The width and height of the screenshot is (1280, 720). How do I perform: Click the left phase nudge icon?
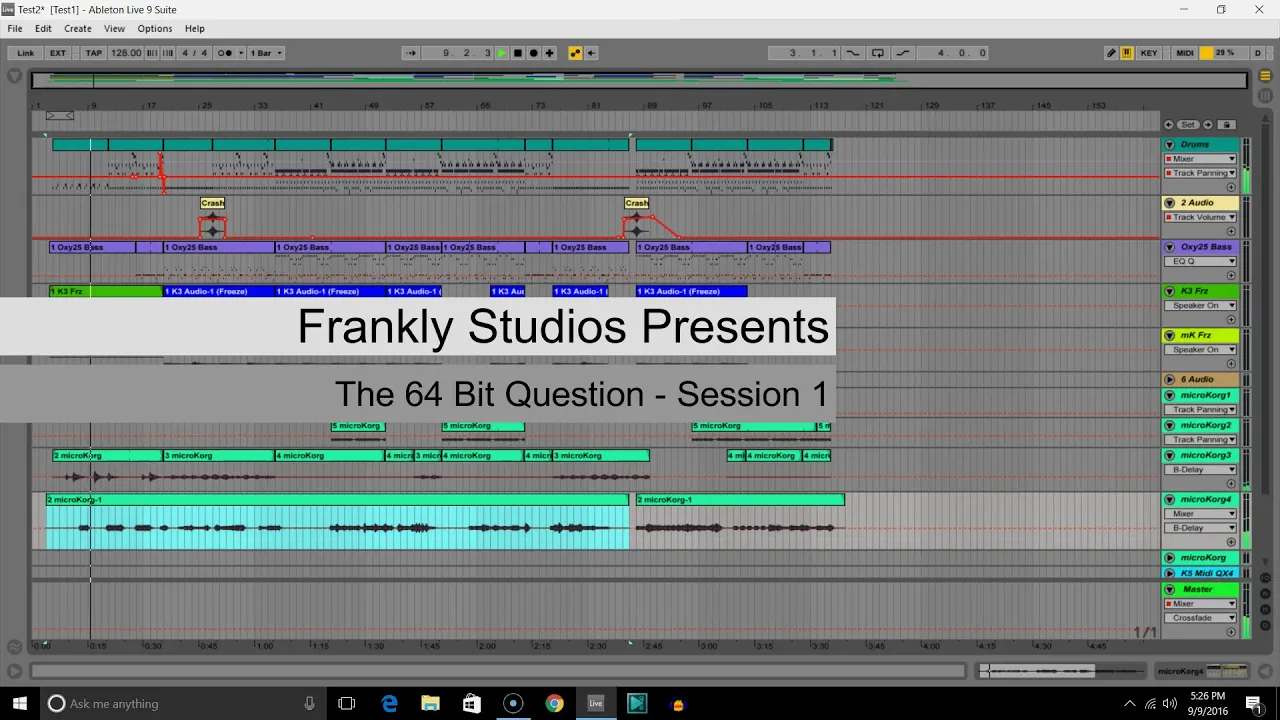pos(153,53)
